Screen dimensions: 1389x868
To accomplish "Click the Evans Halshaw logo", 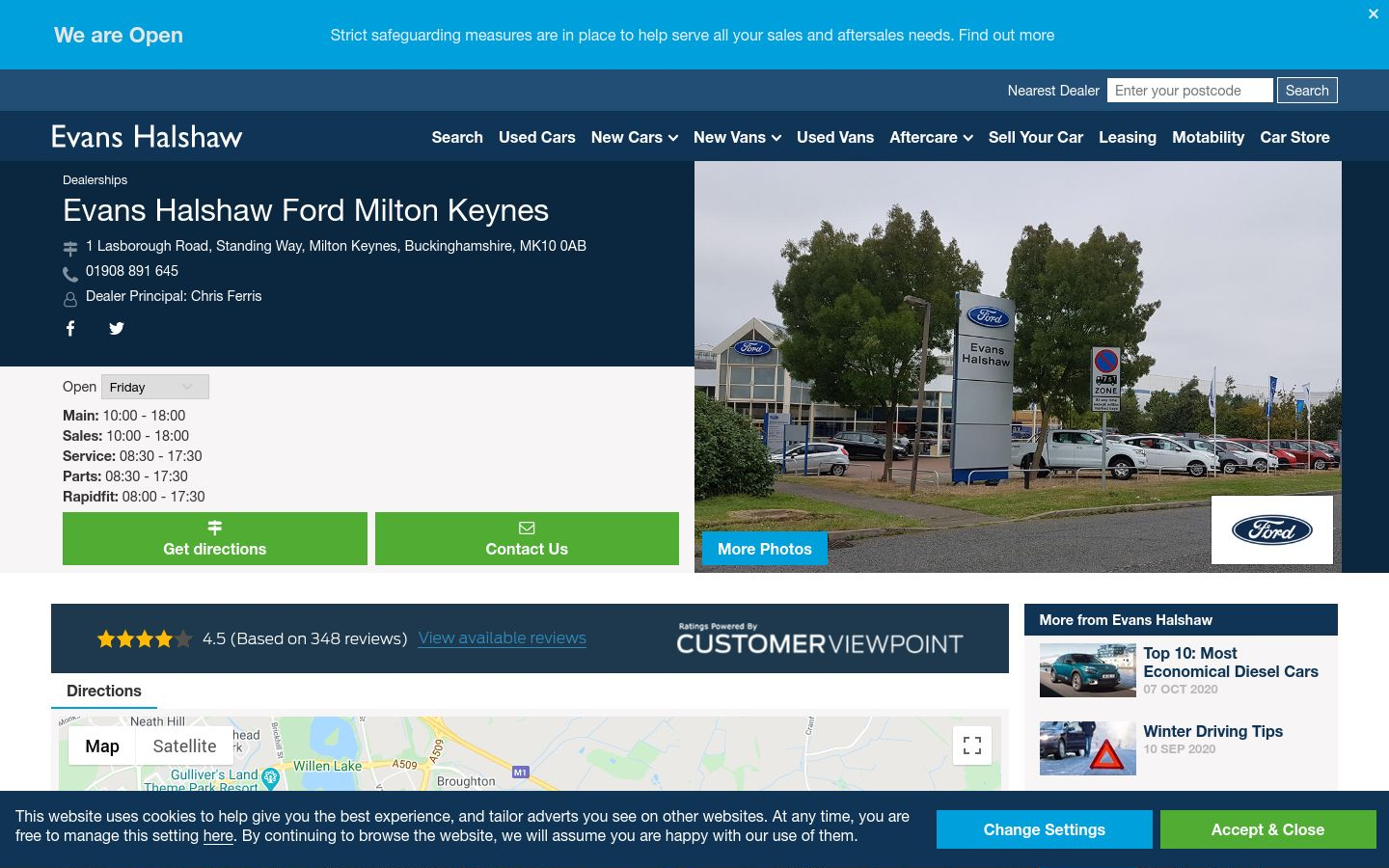I will tap(147, 136).
